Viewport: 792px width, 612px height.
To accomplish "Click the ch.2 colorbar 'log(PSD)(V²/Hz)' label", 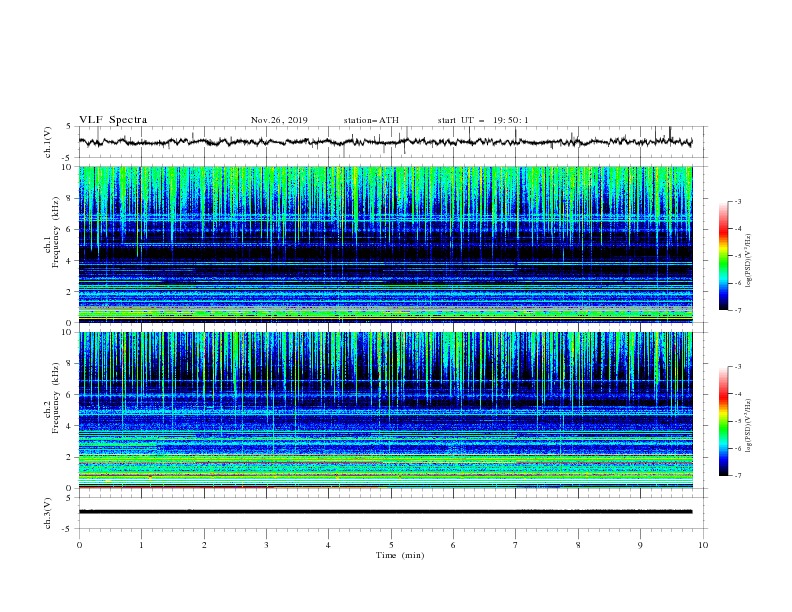I will pyautogui.click(x=748, y=426).
